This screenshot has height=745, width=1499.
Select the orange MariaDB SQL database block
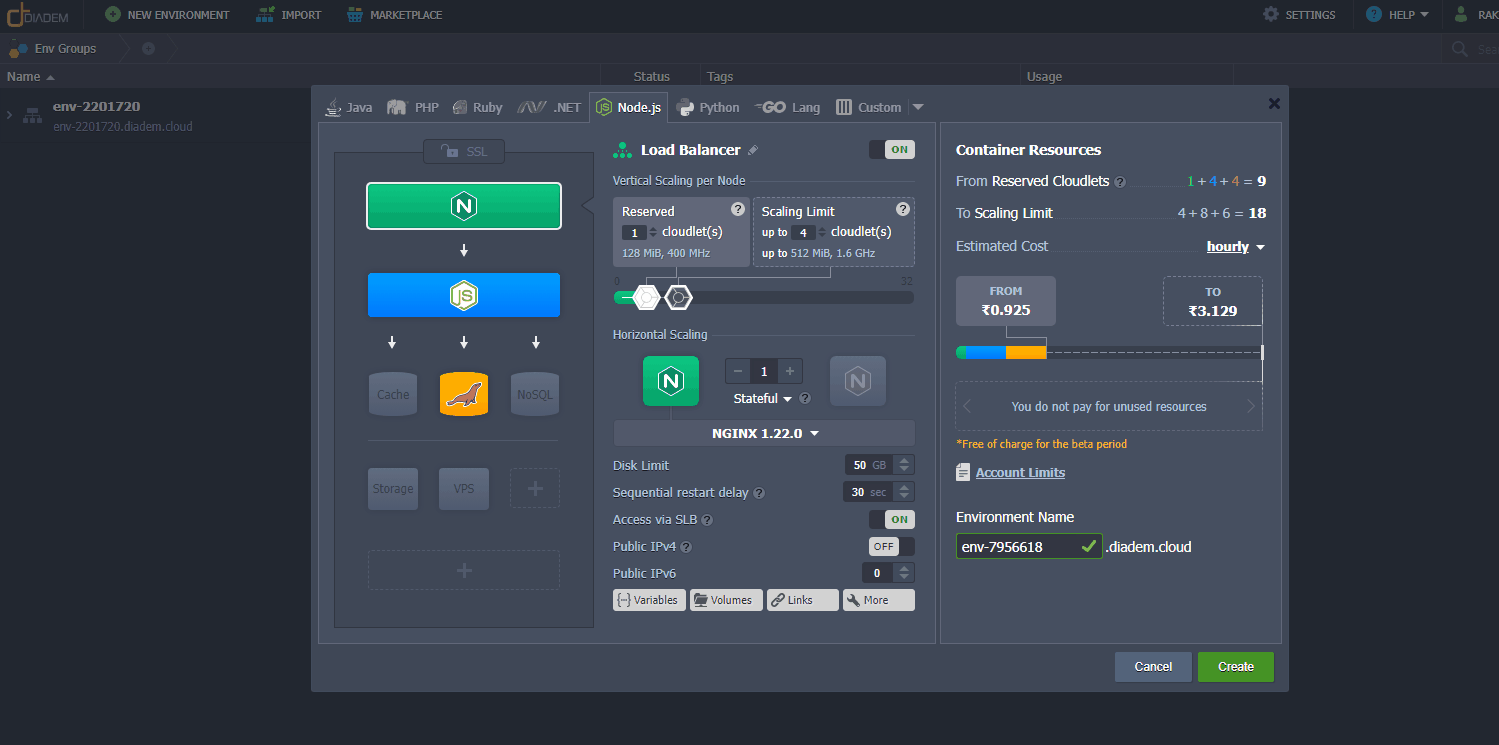pos(464,394)
